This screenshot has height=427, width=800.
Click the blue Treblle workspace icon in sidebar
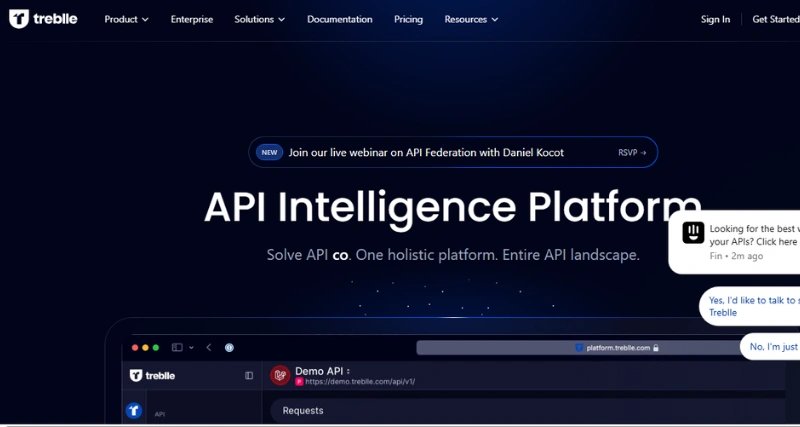(x=134, y=410)
